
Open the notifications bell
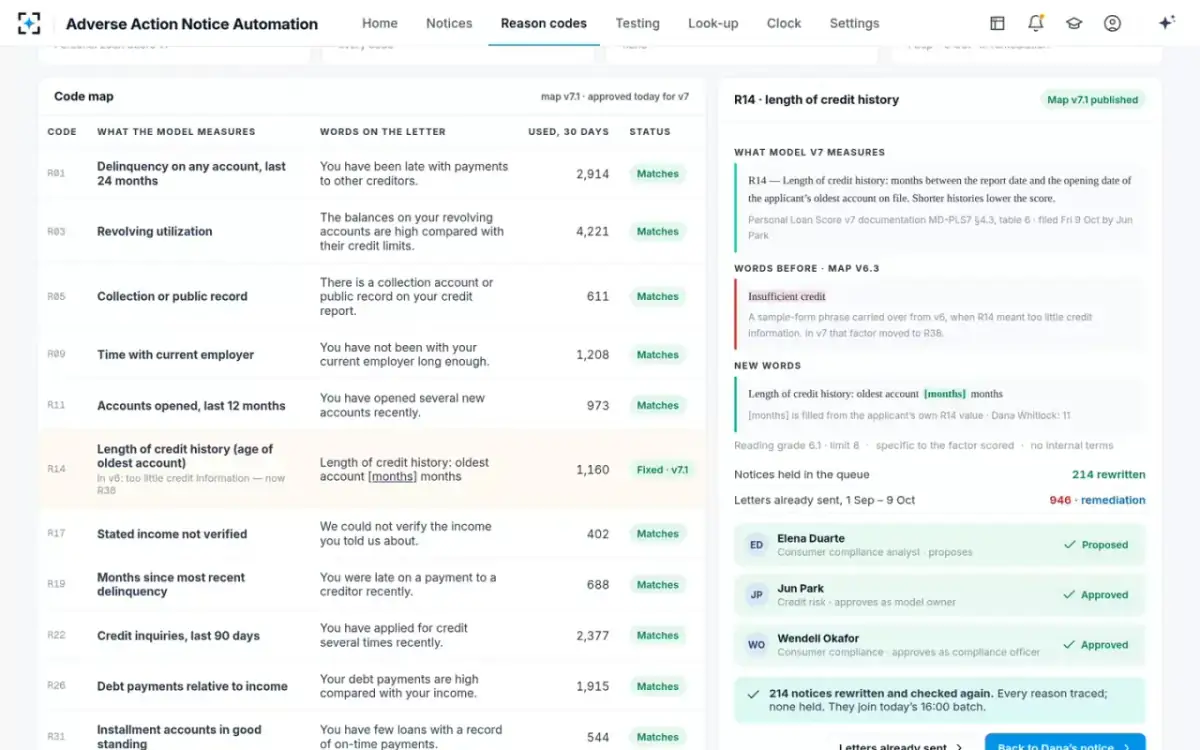pyautogui.click(x=1036, y=23)
